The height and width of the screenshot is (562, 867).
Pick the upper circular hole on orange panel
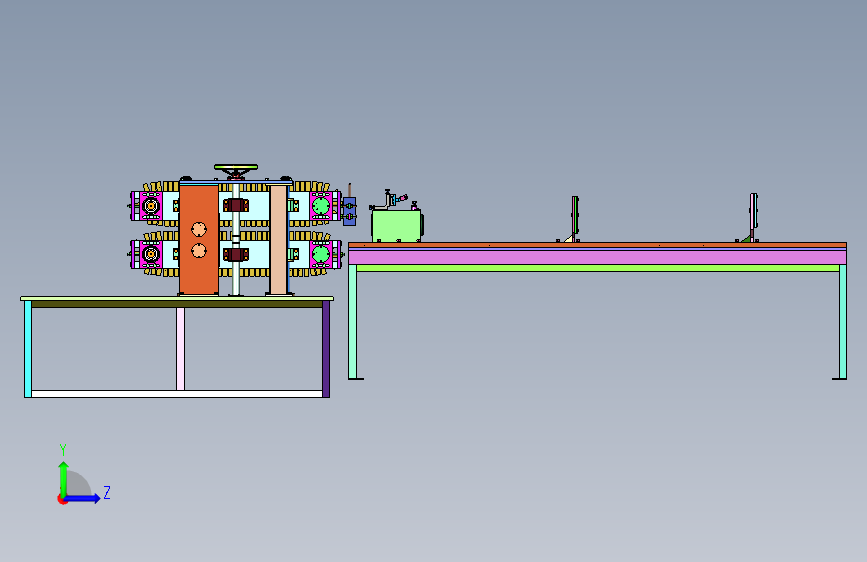tap(199, 229)
